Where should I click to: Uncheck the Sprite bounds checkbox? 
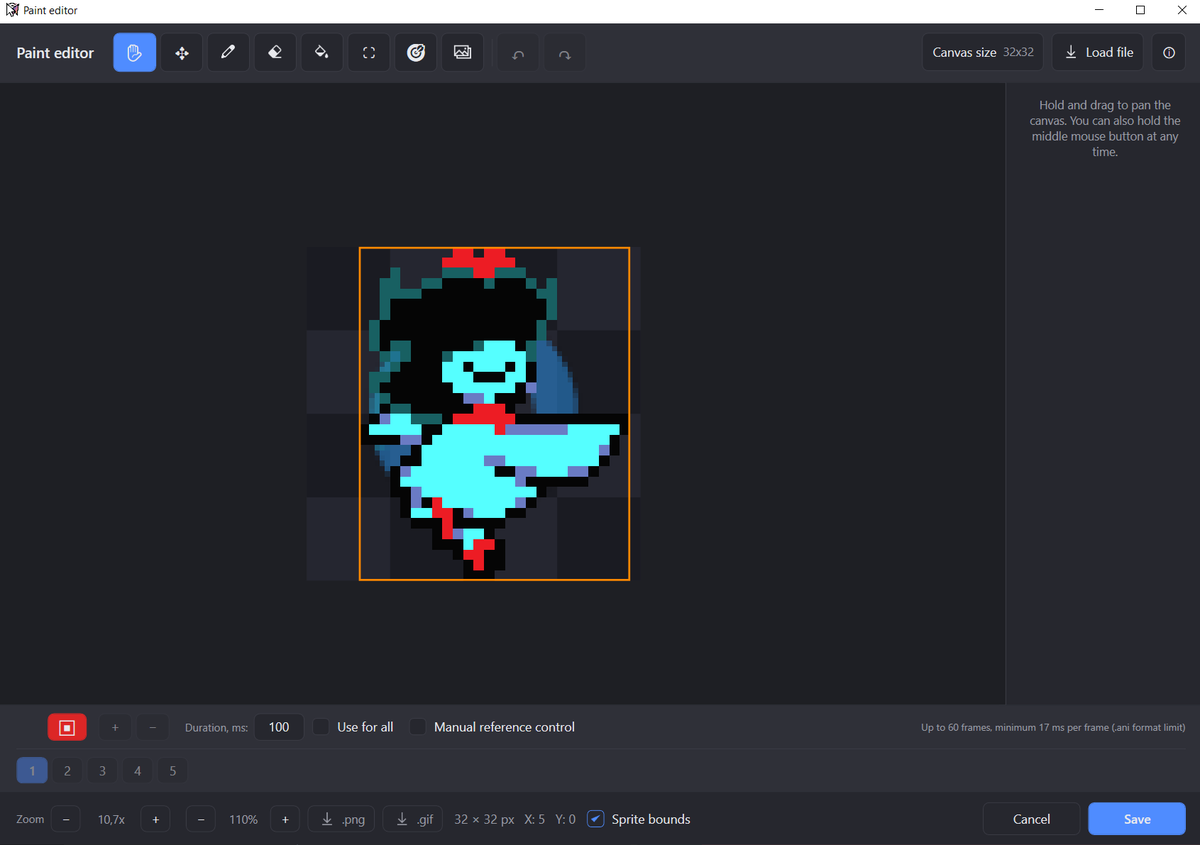pos(595,819)
